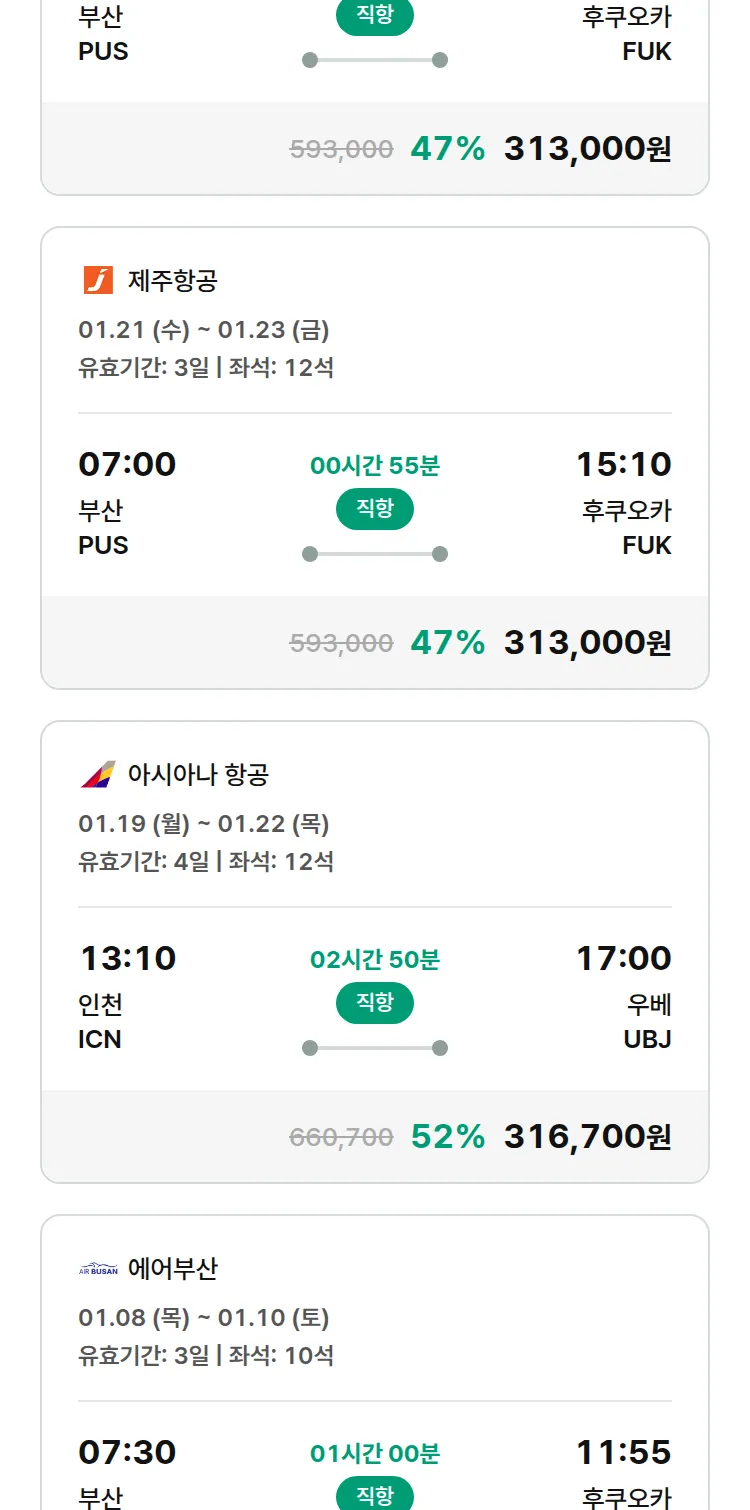
Task: Click the 01.08 (목) ~ 01.10 (토) date range
Action: click(204, 1318)
